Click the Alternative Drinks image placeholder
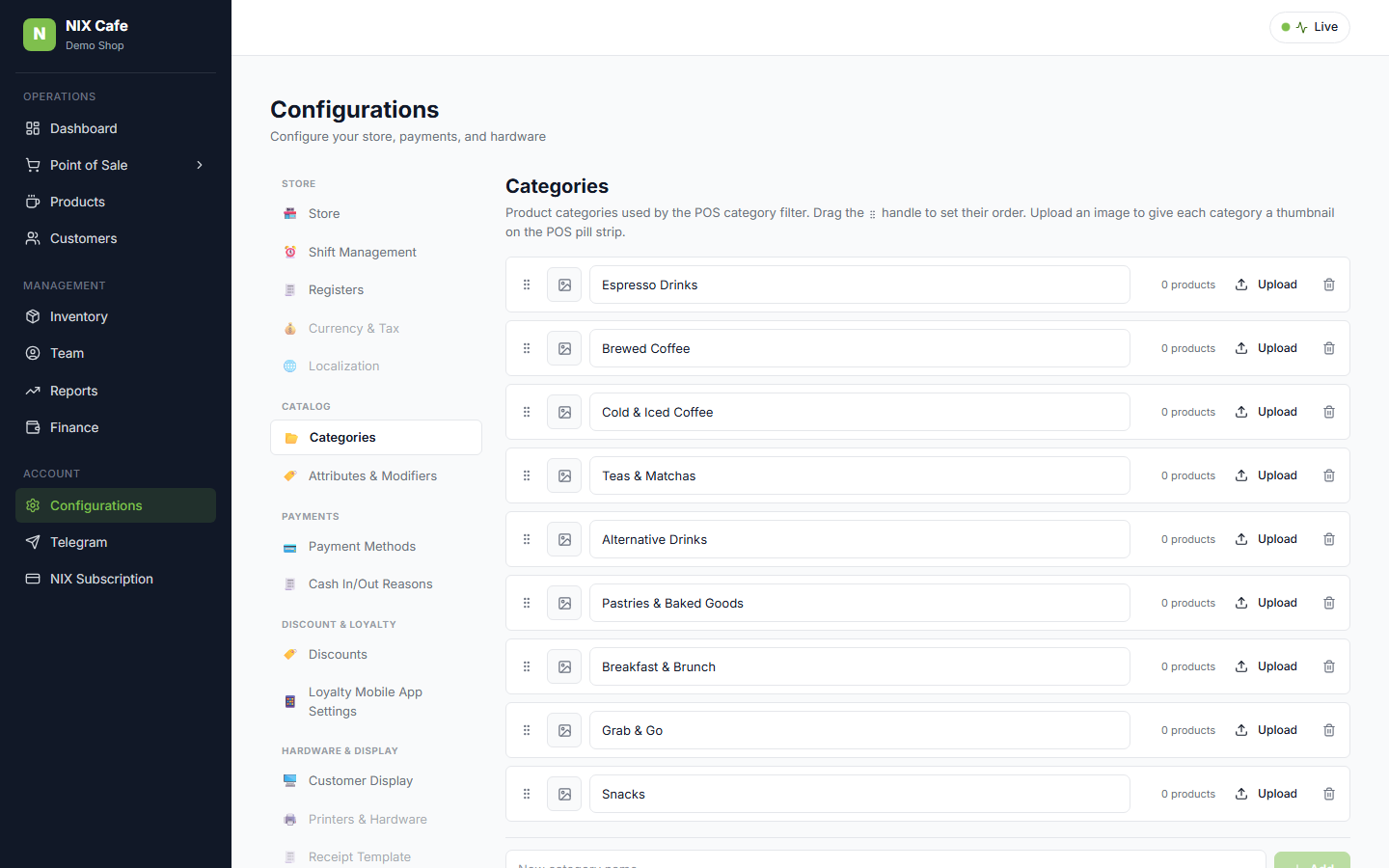Image resolution: width=1389 pixels, height=868 pixels. click(x=564, y=539)
